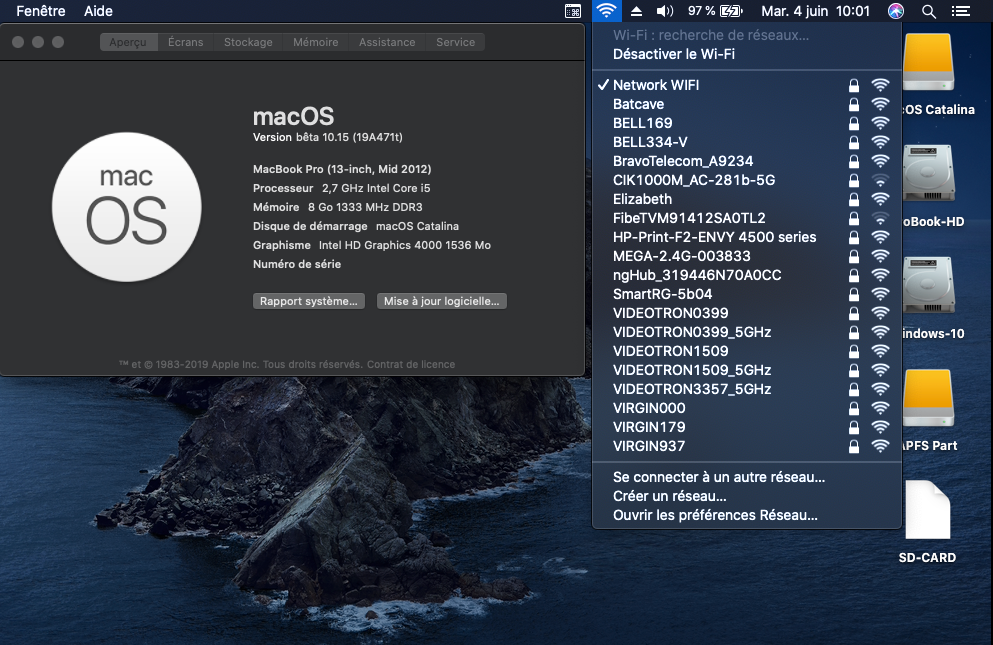
Task: Switch to the Assistance tab
Action: coord(387,42)
